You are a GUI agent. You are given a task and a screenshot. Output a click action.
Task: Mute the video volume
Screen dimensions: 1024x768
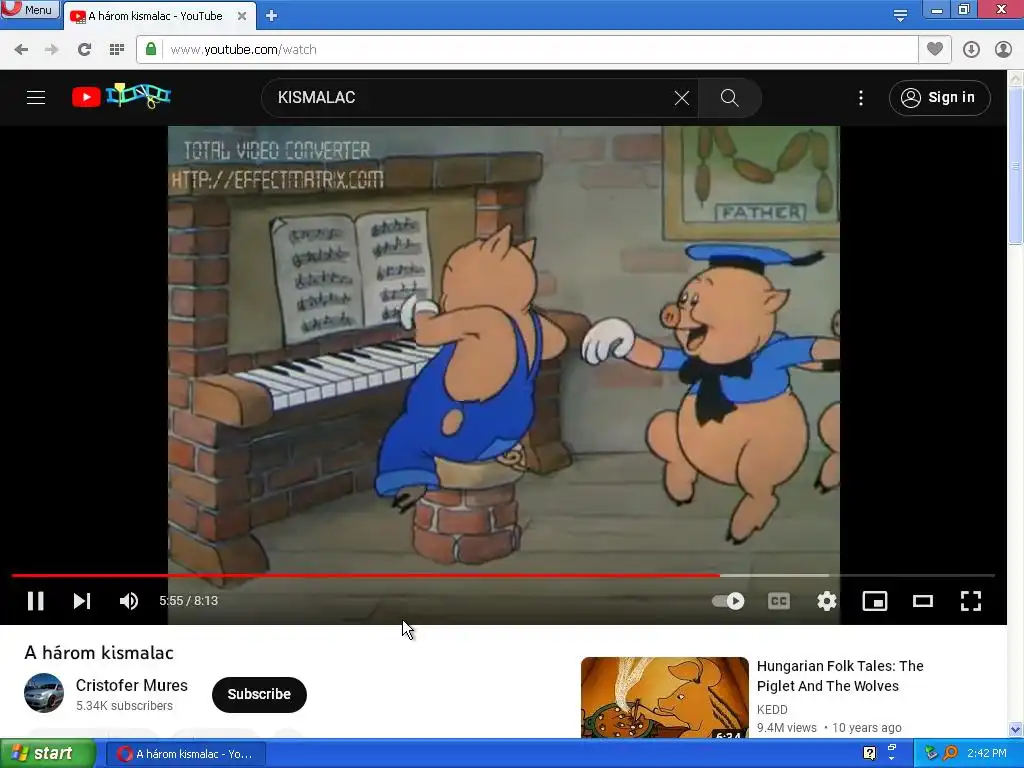coord(129,601)
